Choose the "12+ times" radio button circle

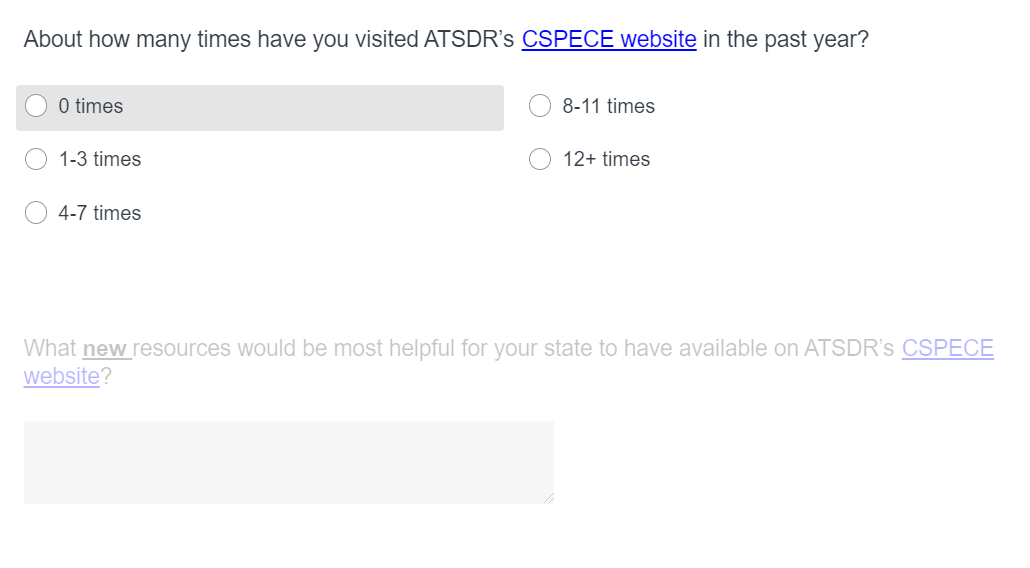[540, 159]
